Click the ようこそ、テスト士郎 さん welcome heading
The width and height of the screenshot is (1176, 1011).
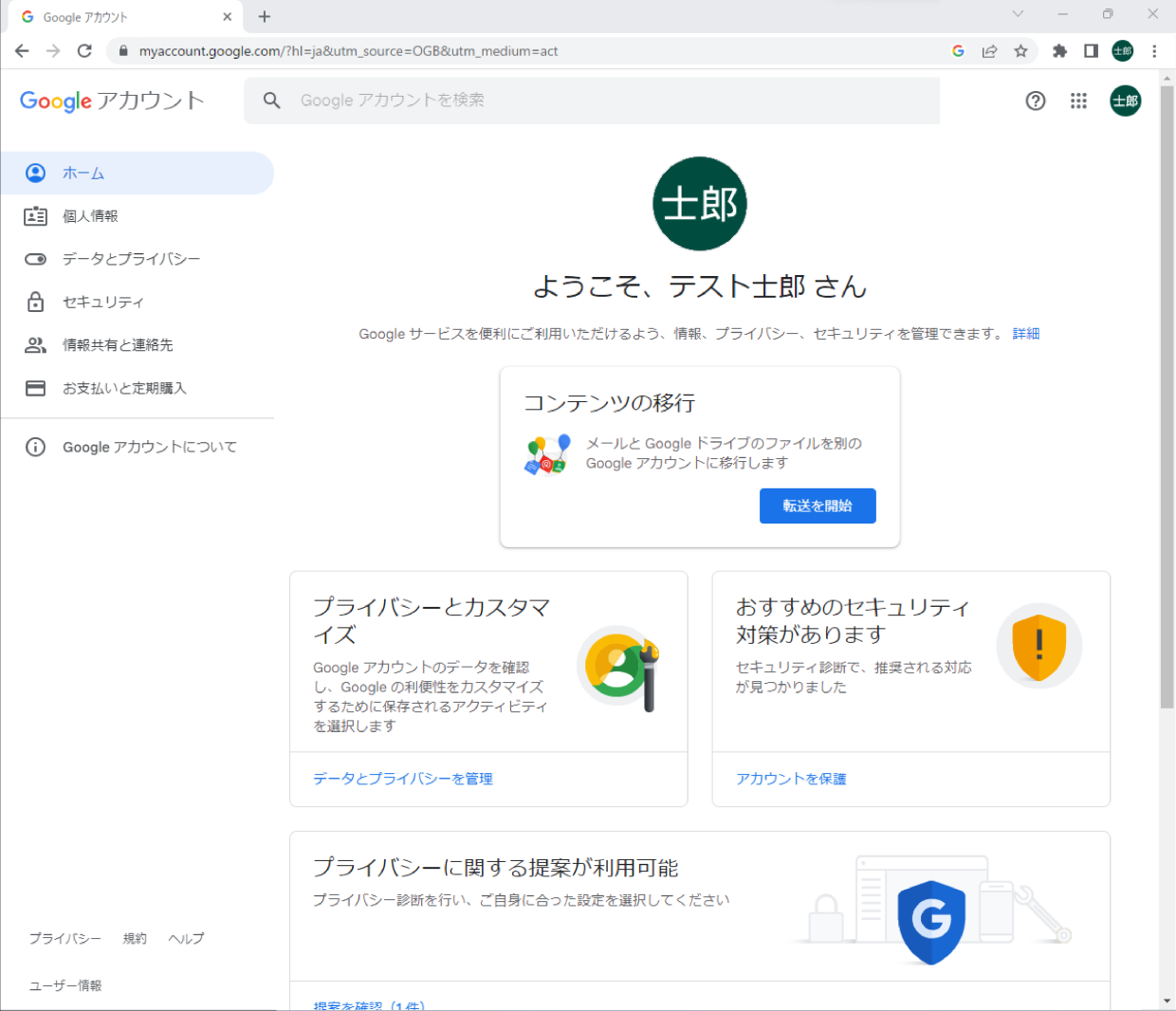coord(700,286)
